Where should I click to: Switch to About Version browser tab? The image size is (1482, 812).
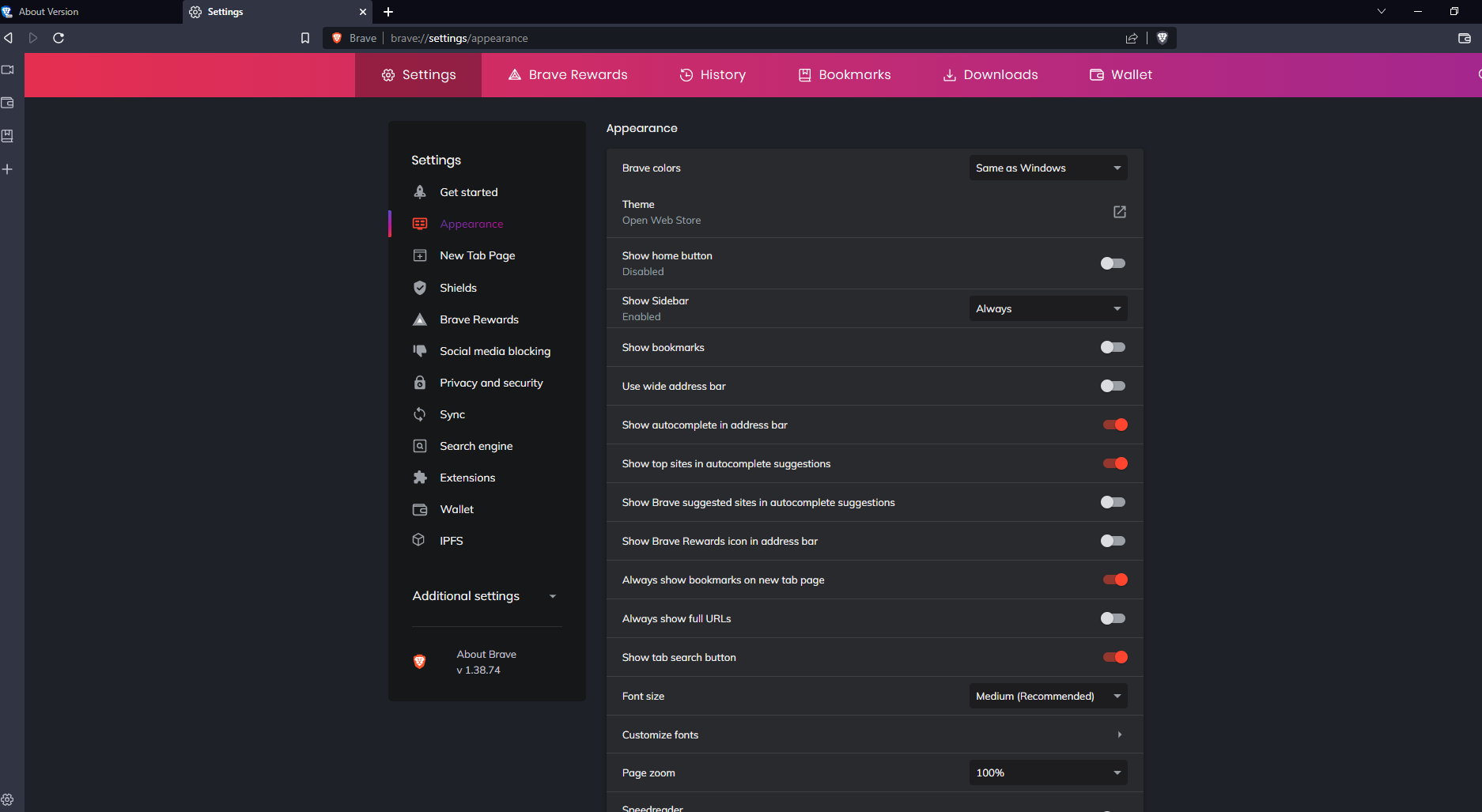pos(91,12)
